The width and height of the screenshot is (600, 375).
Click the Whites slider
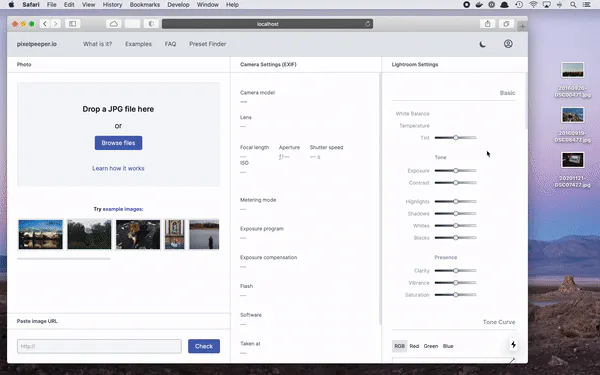coord(455,225)
